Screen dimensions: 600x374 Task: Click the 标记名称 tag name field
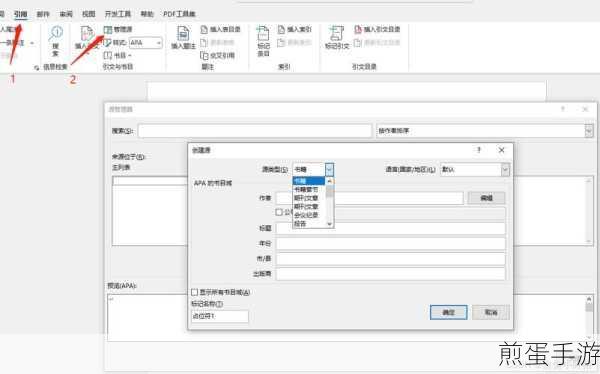(220, 316)
